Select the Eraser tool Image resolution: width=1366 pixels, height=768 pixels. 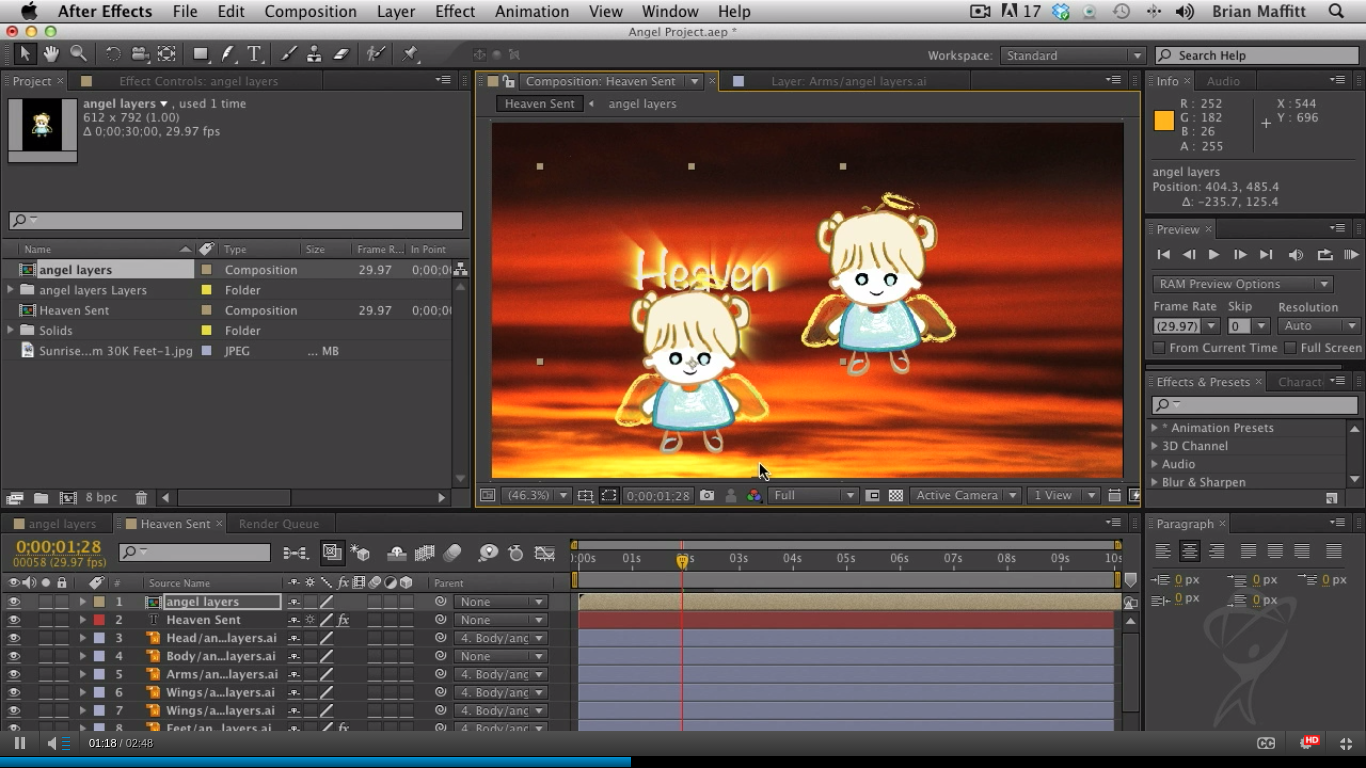coord(340,54)
